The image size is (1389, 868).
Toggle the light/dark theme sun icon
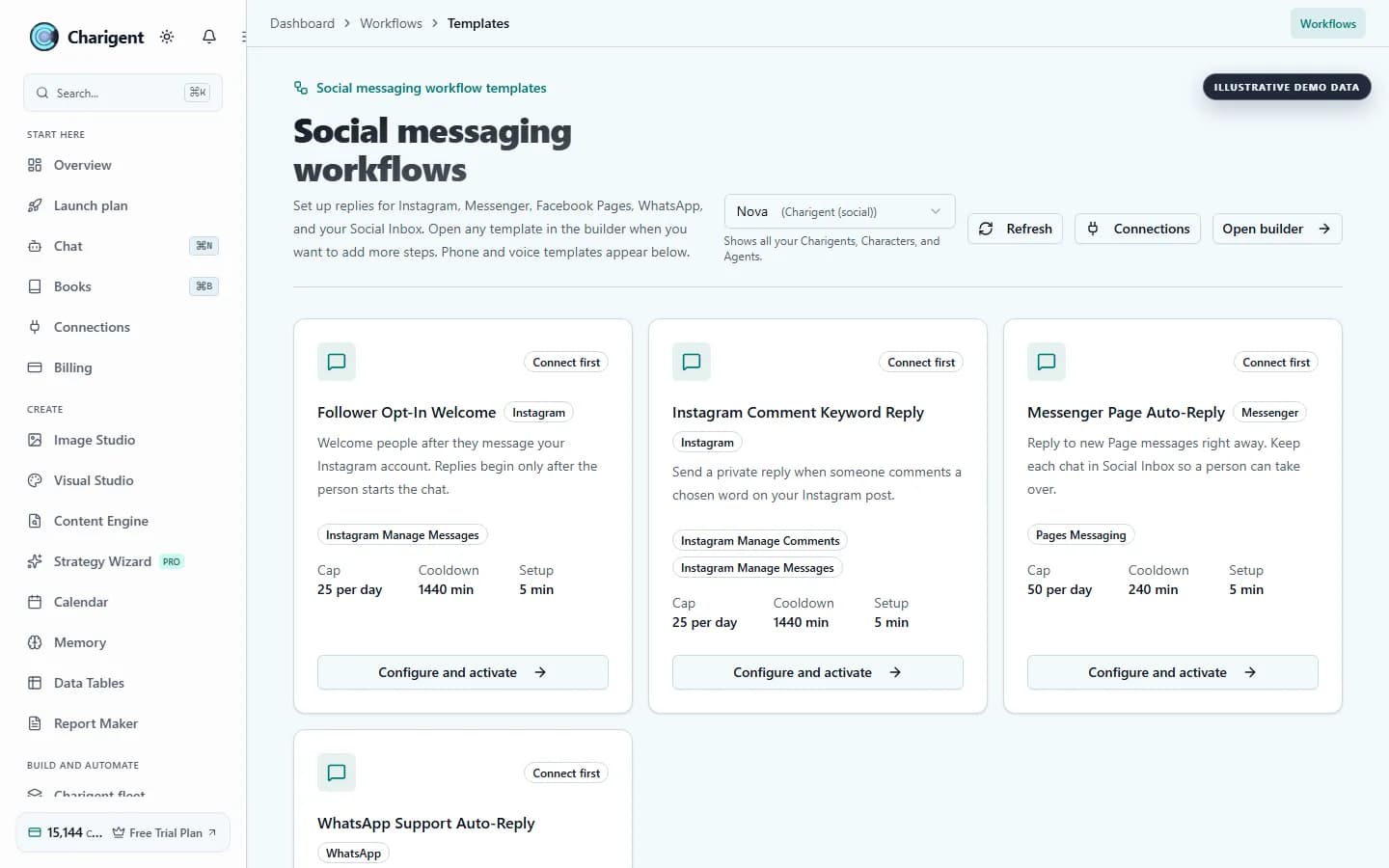tap(167, 37)
